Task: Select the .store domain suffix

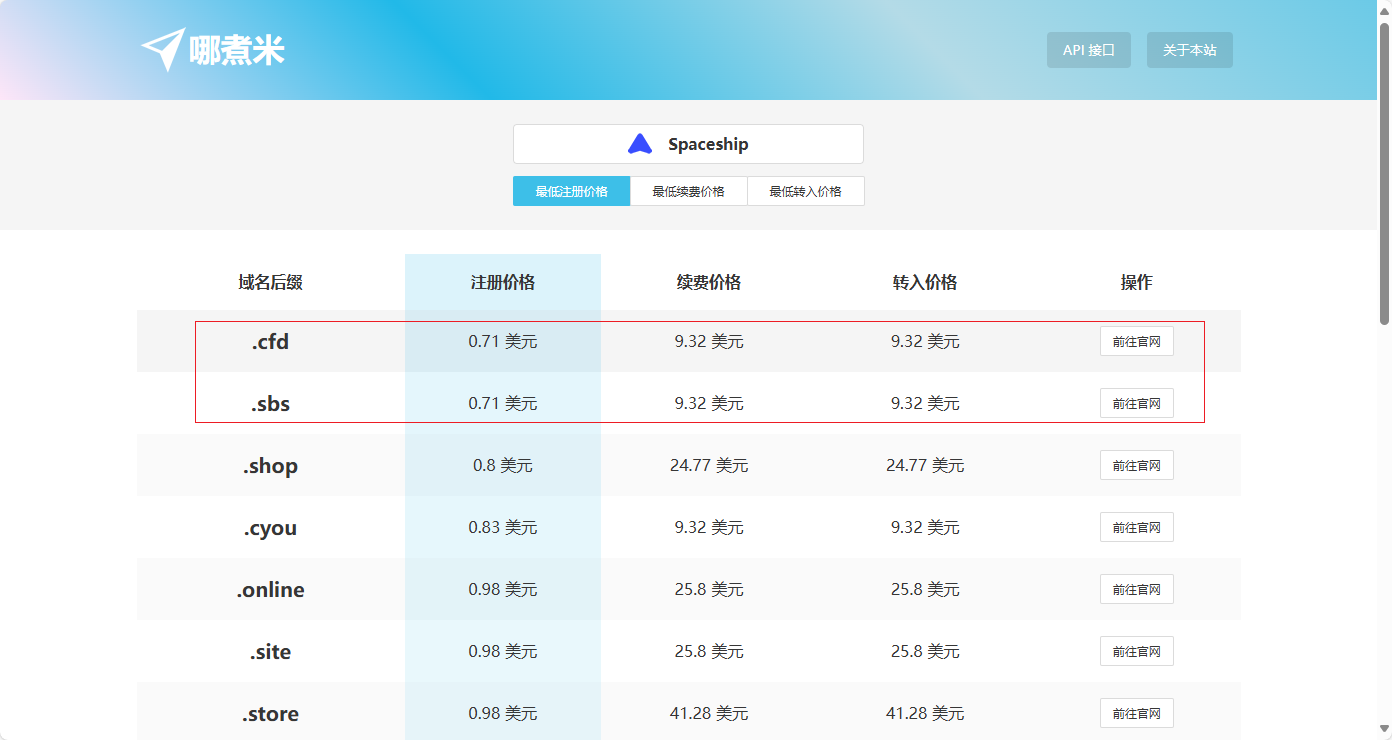Action: 270,714
